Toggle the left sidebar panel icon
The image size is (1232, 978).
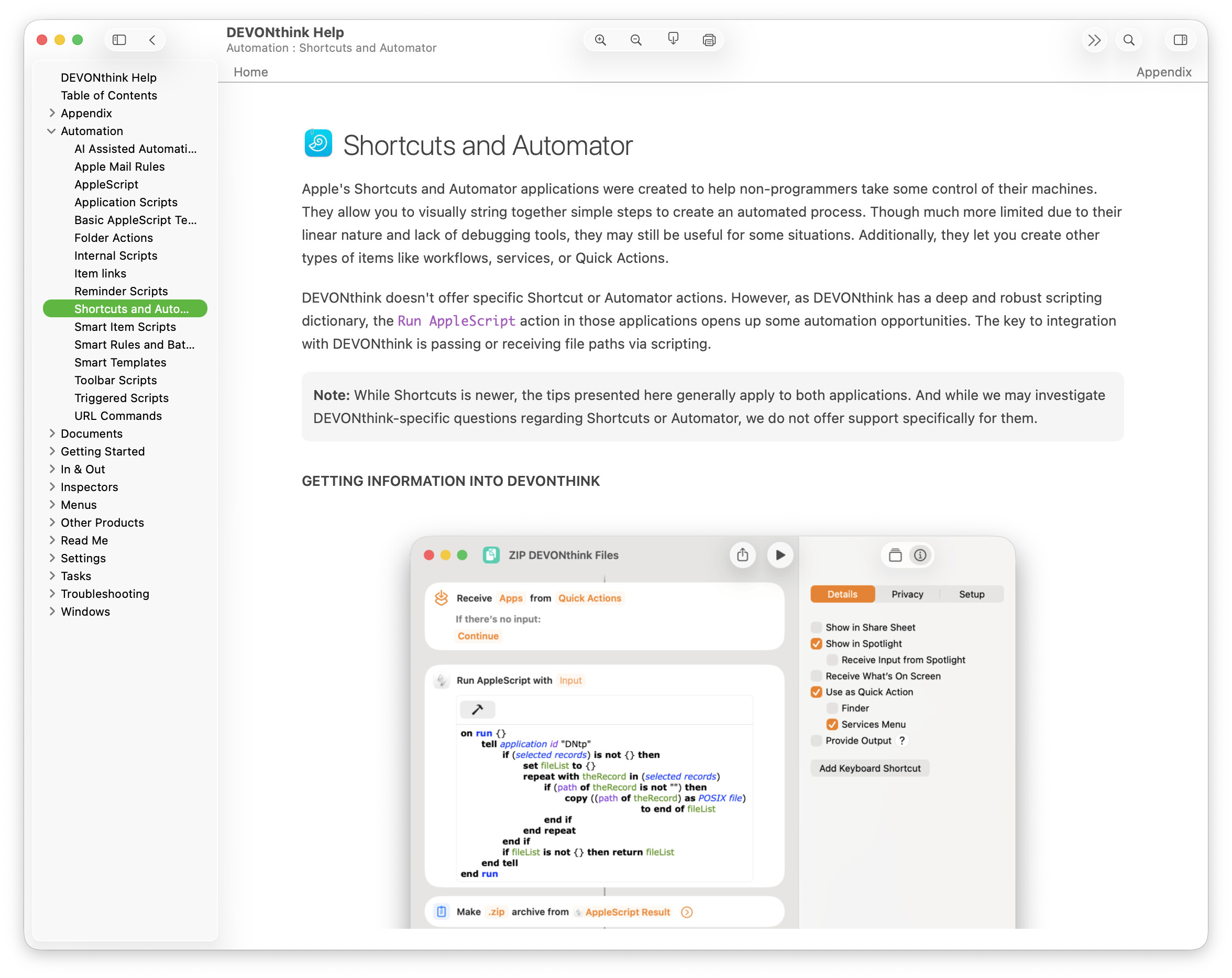click(x=119, y=40)
